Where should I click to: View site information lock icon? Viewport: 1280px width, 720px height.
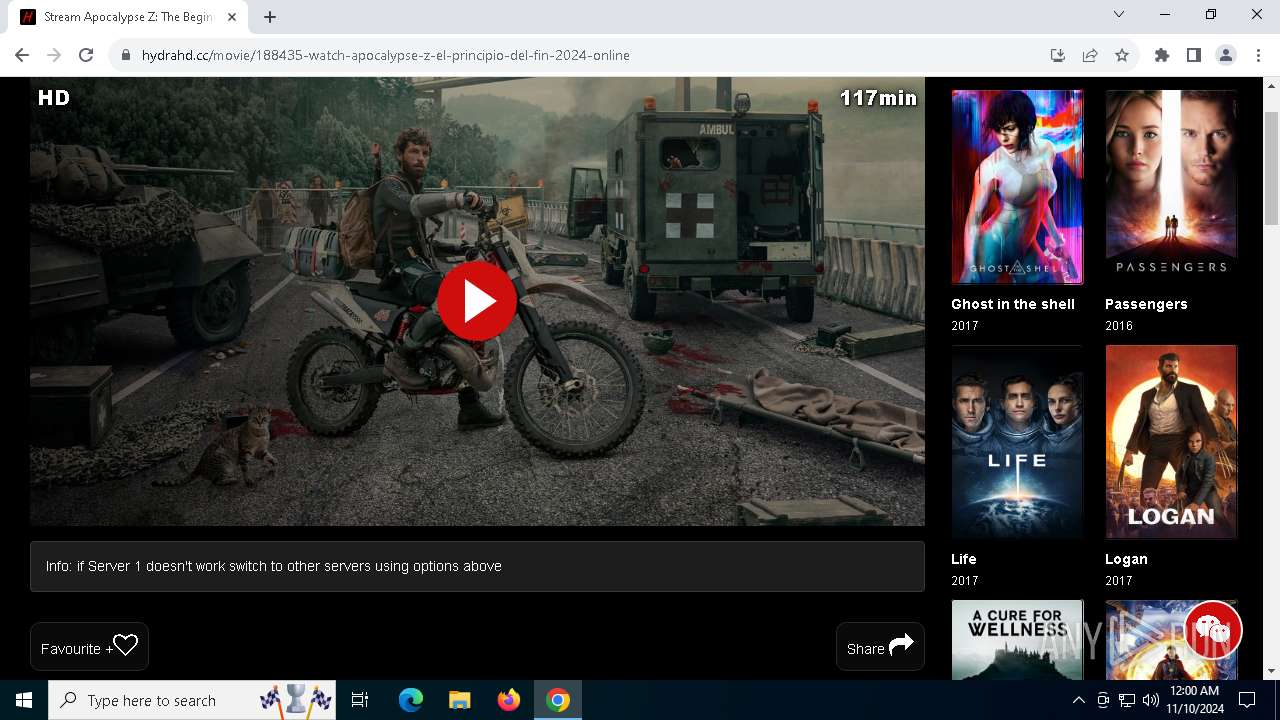click(125, 55)
